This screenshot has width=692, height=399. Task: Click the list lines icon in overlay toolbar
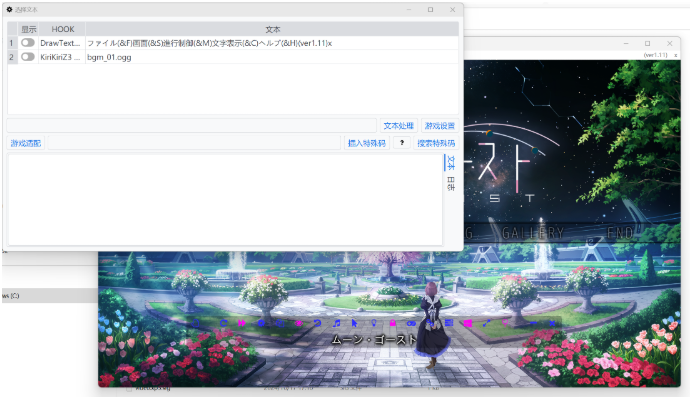[x=449, y=323]
